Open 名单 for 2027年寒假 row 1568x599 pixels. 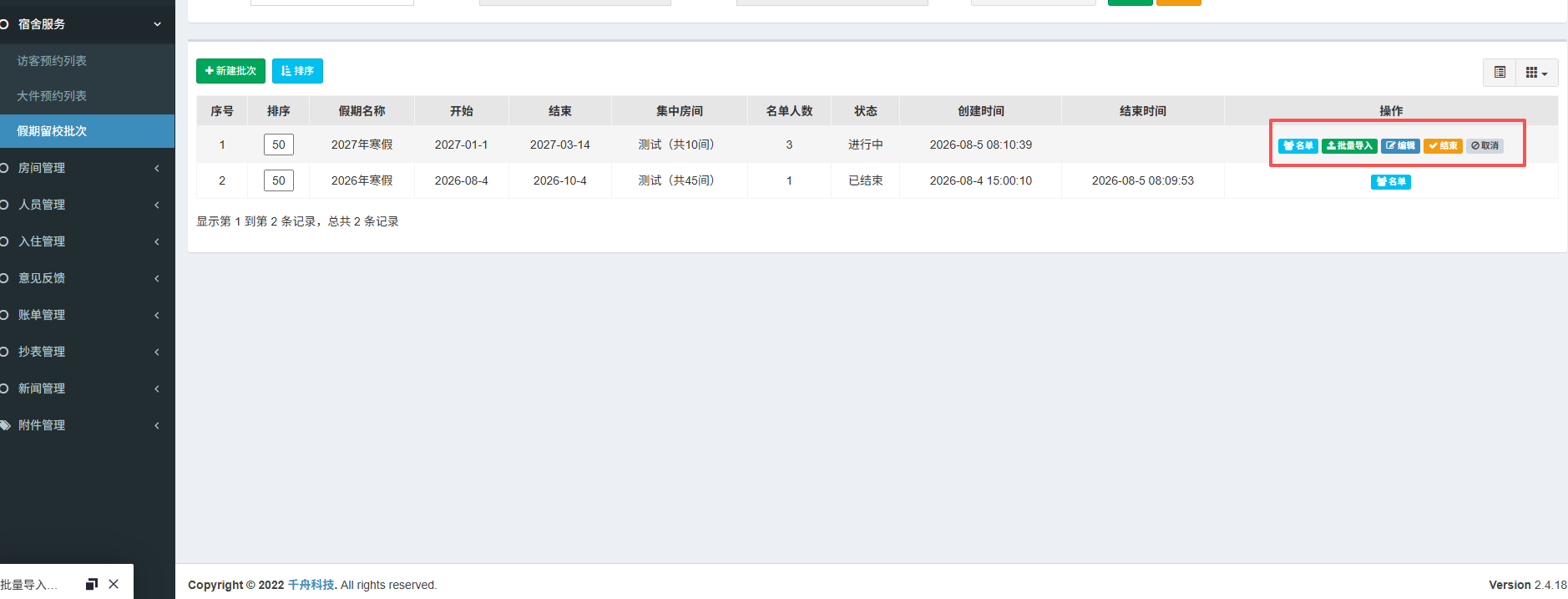click(1298, 145)
